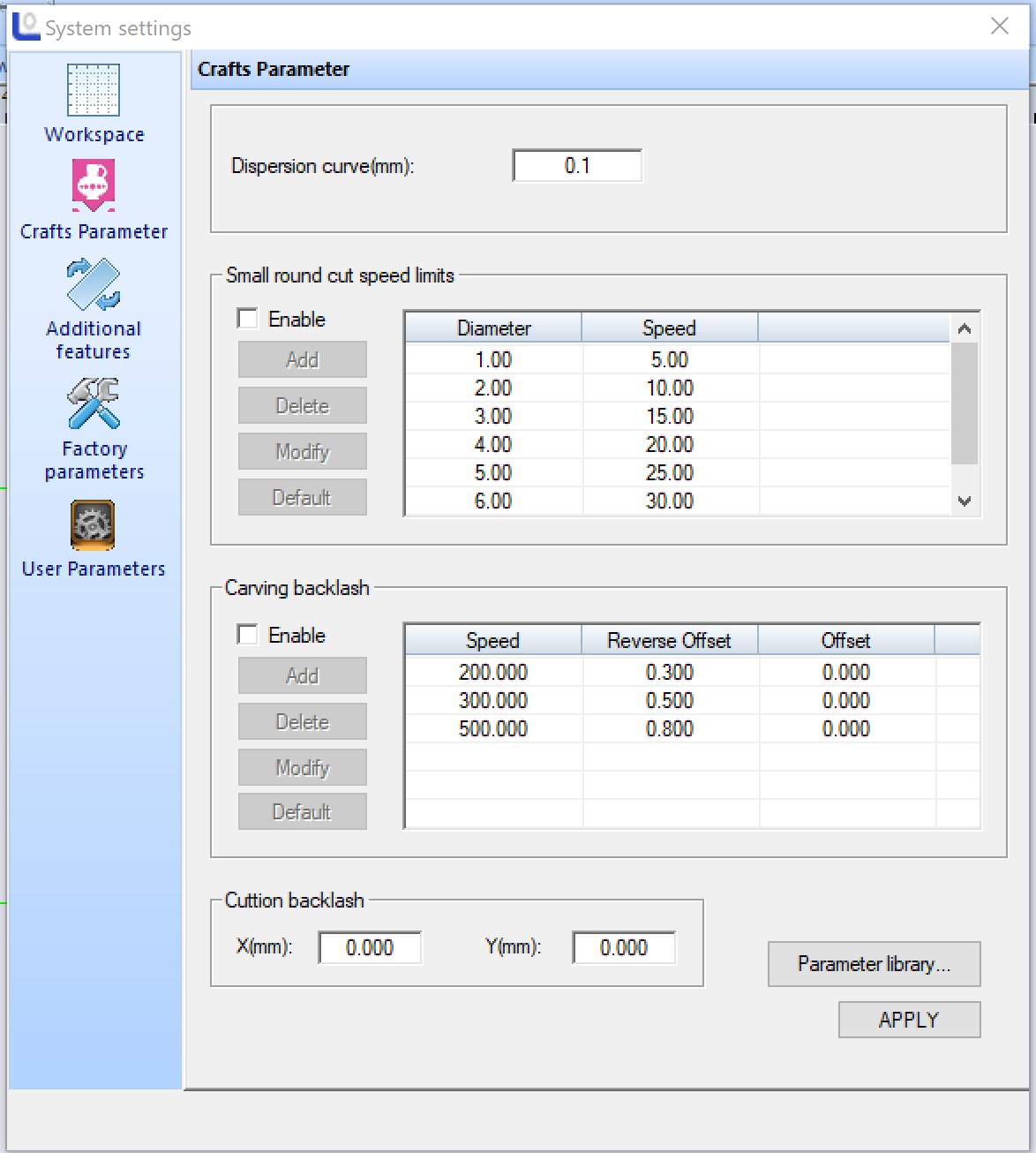
Task: Click the Diameter column header
Action: tap(493, 328)
